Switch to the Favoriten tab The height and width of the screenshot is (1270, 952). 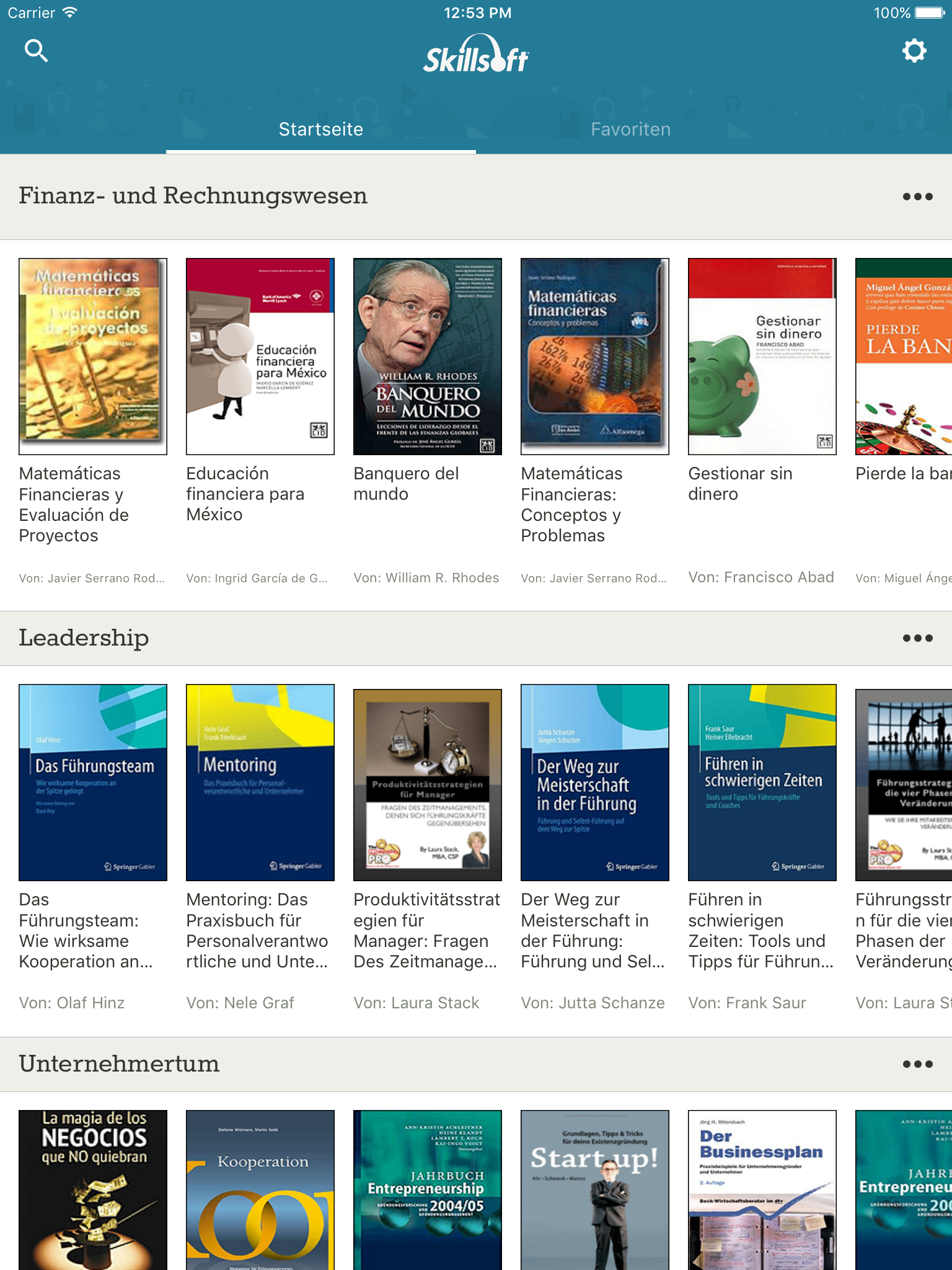(631, 129)
